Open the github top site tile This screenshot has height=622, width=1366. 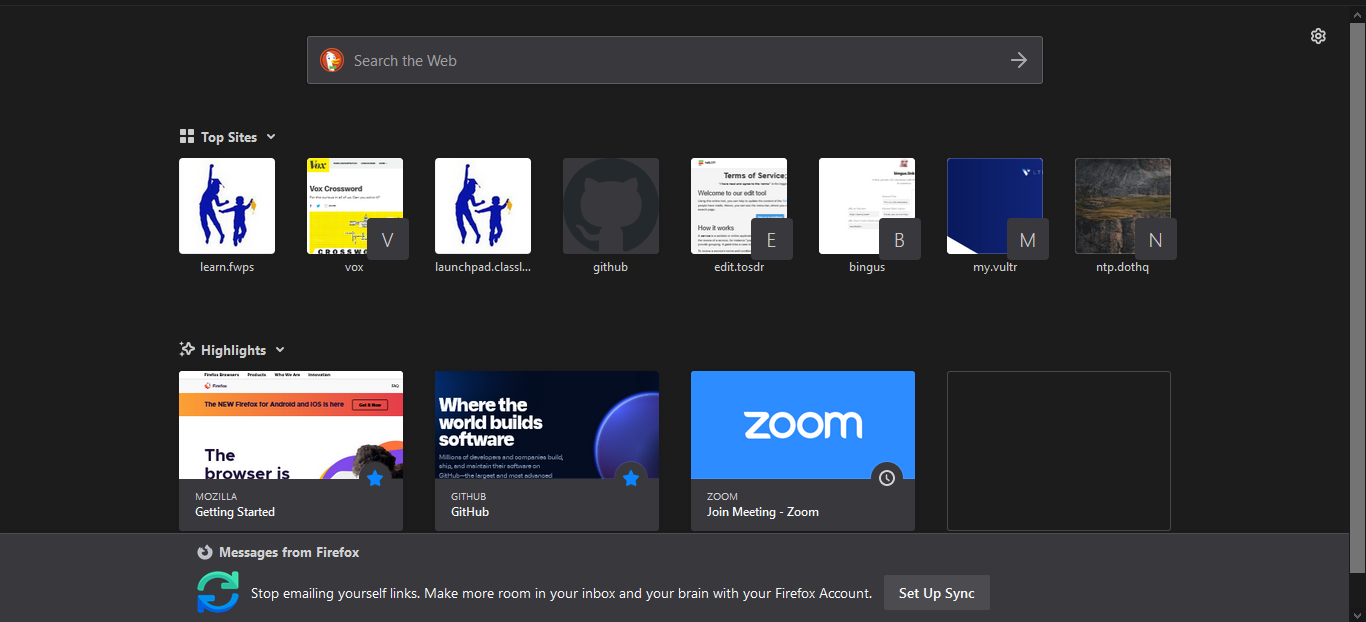pos(611,206)
